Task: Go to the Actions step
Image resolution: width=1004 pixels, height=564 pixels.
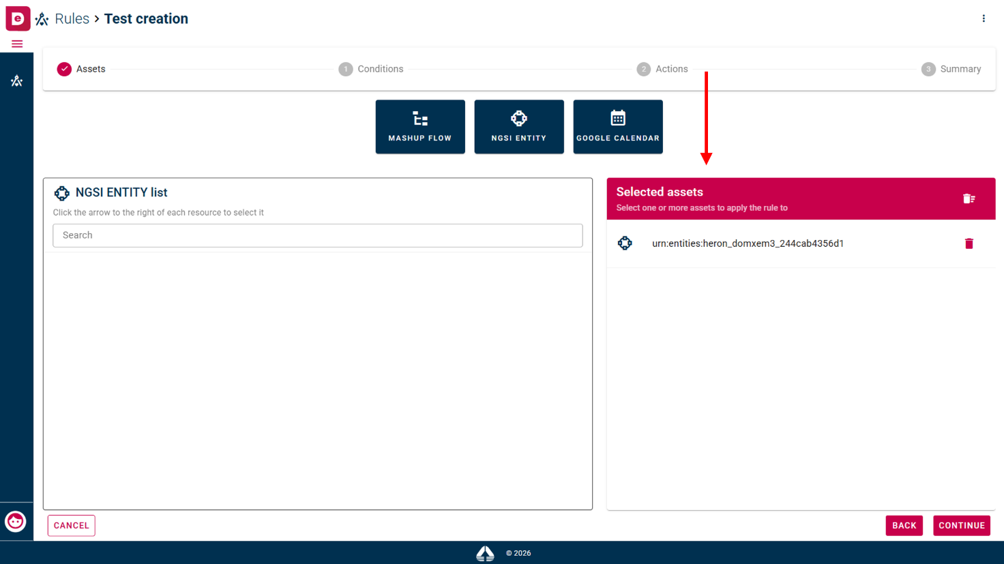Action: pyautogui.click(x=663, y=69)
